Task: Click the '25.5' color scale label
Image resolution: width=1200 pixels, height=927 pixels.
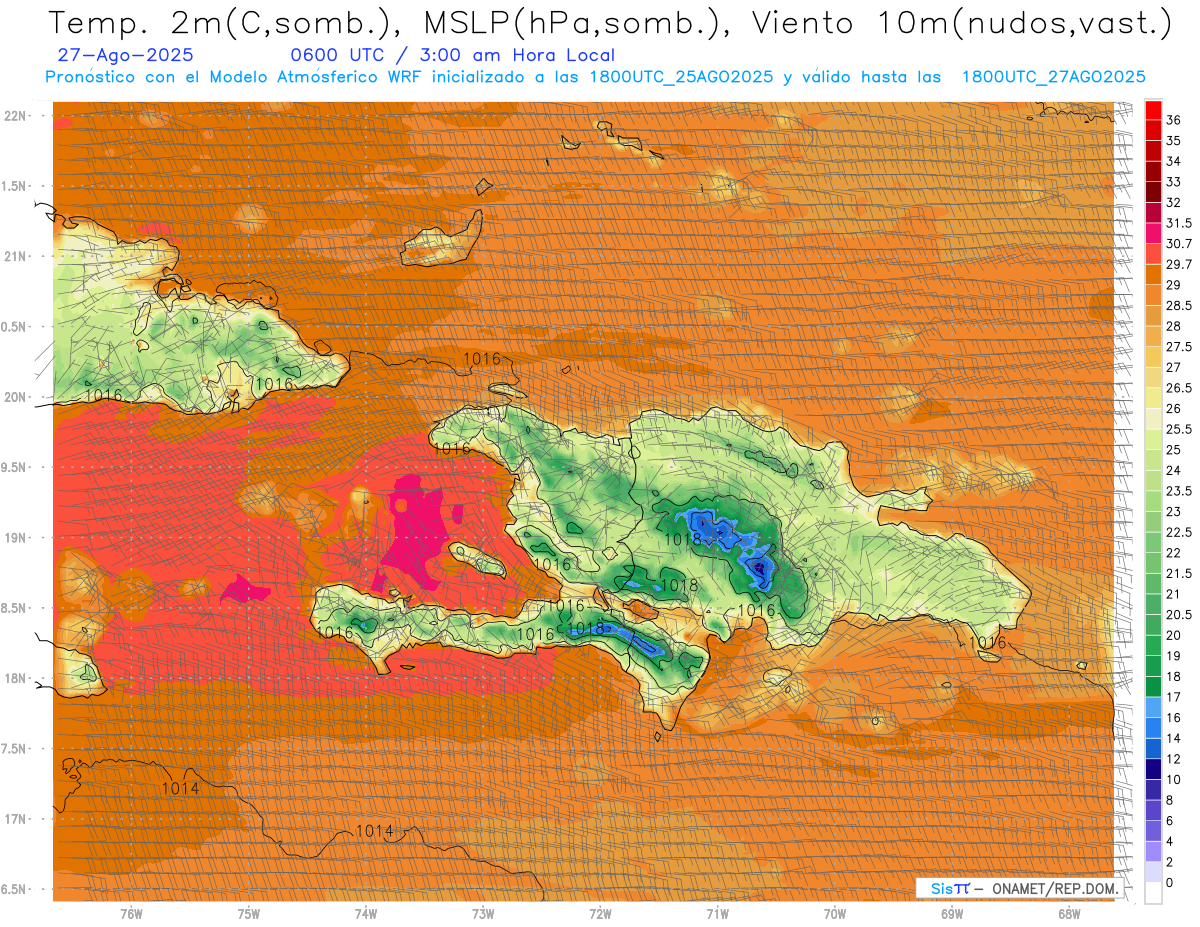Action: click(x=1179, y=429)
